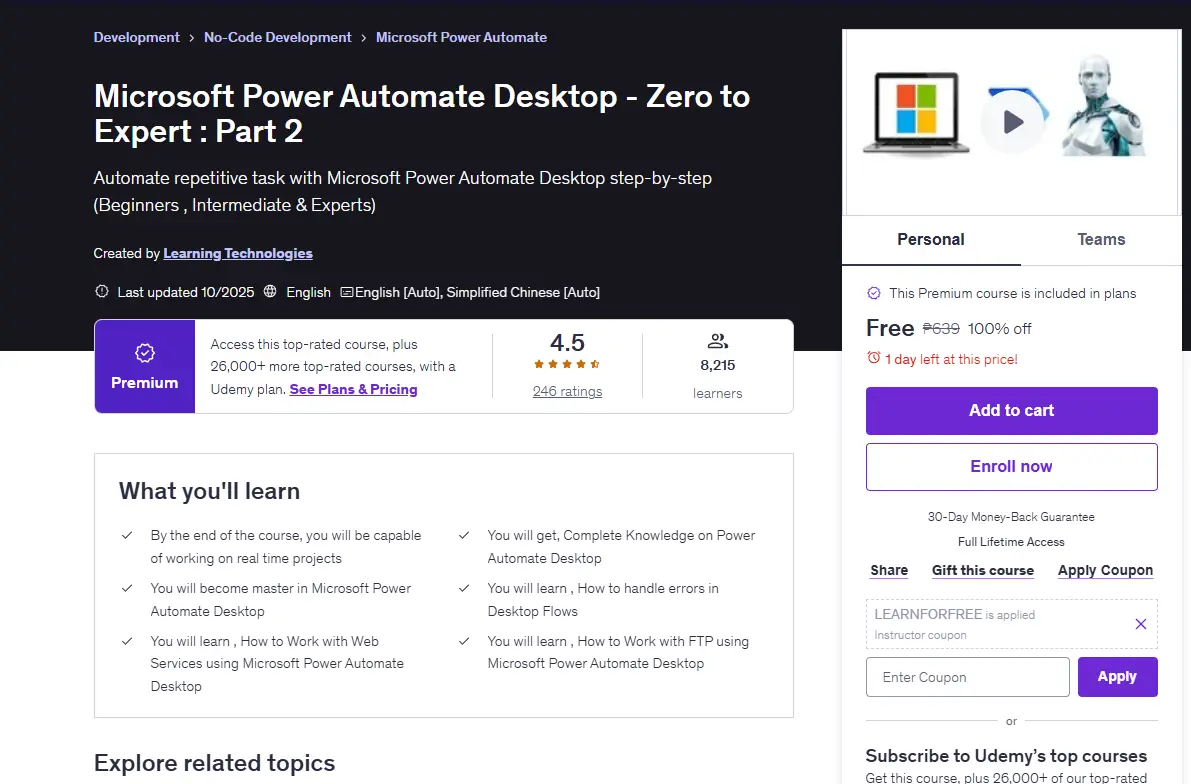Image resolution: width=1191 pixels, height=784 pixels.
Task: Click the 'Free' price label
Action: tap(890, 328)
